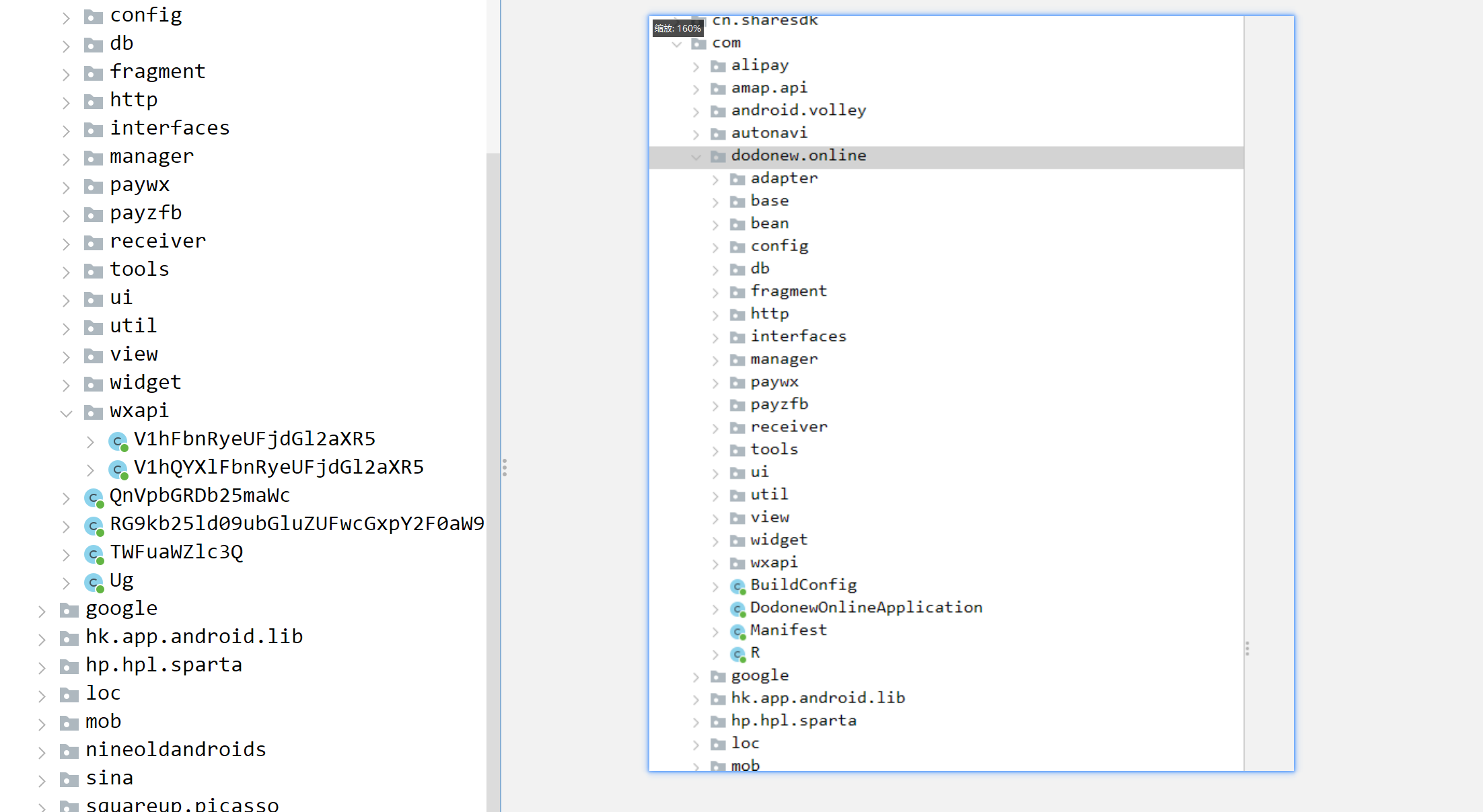Expand the google package in left tree

click(x=42, y=610)
